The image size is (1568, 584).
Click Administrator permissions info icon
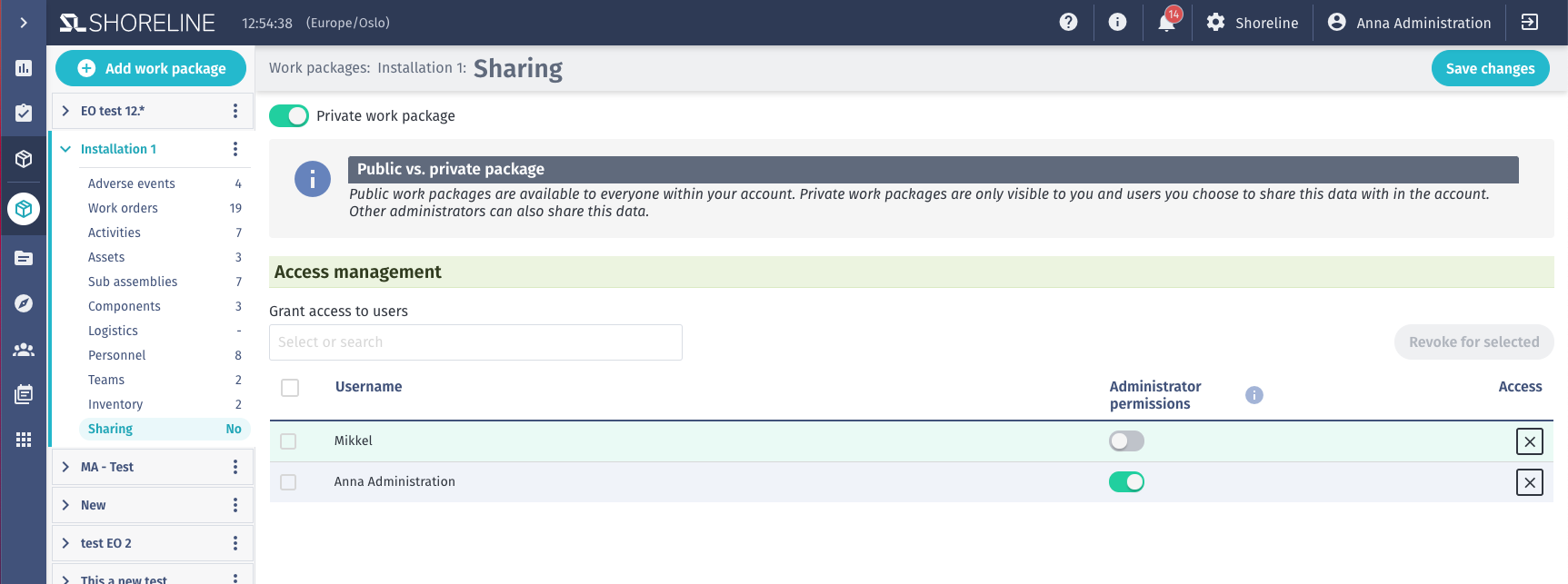tap(1254, 395)
